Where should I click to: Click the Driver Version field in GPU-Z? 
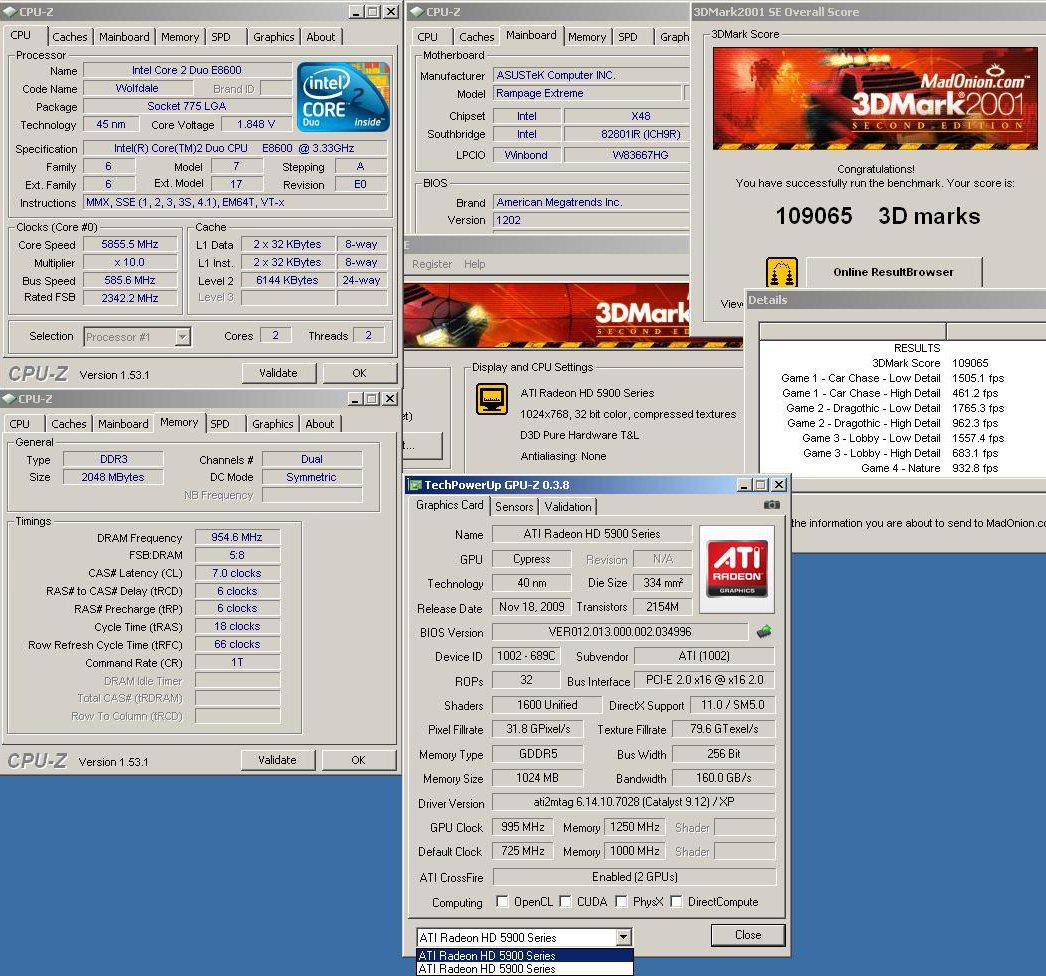[634, 802]
